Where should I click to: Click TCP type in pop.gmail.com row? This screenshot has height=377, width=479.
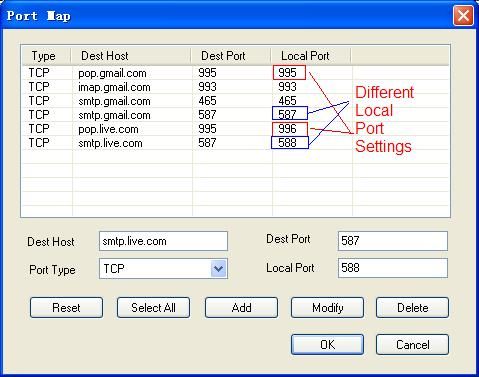[x=39, y=73]
